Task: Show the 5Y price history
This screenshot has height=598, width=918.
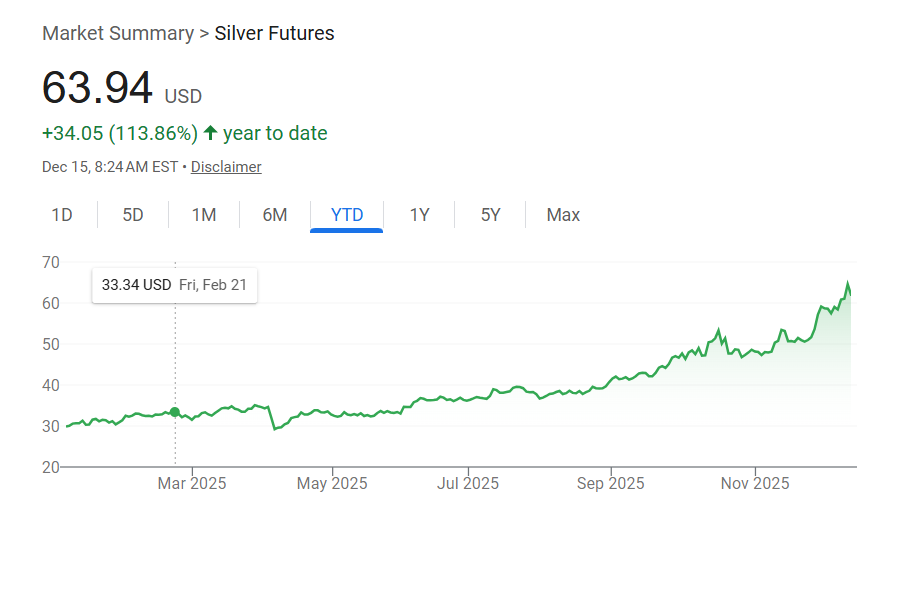Action: click(x=490, y=214)
